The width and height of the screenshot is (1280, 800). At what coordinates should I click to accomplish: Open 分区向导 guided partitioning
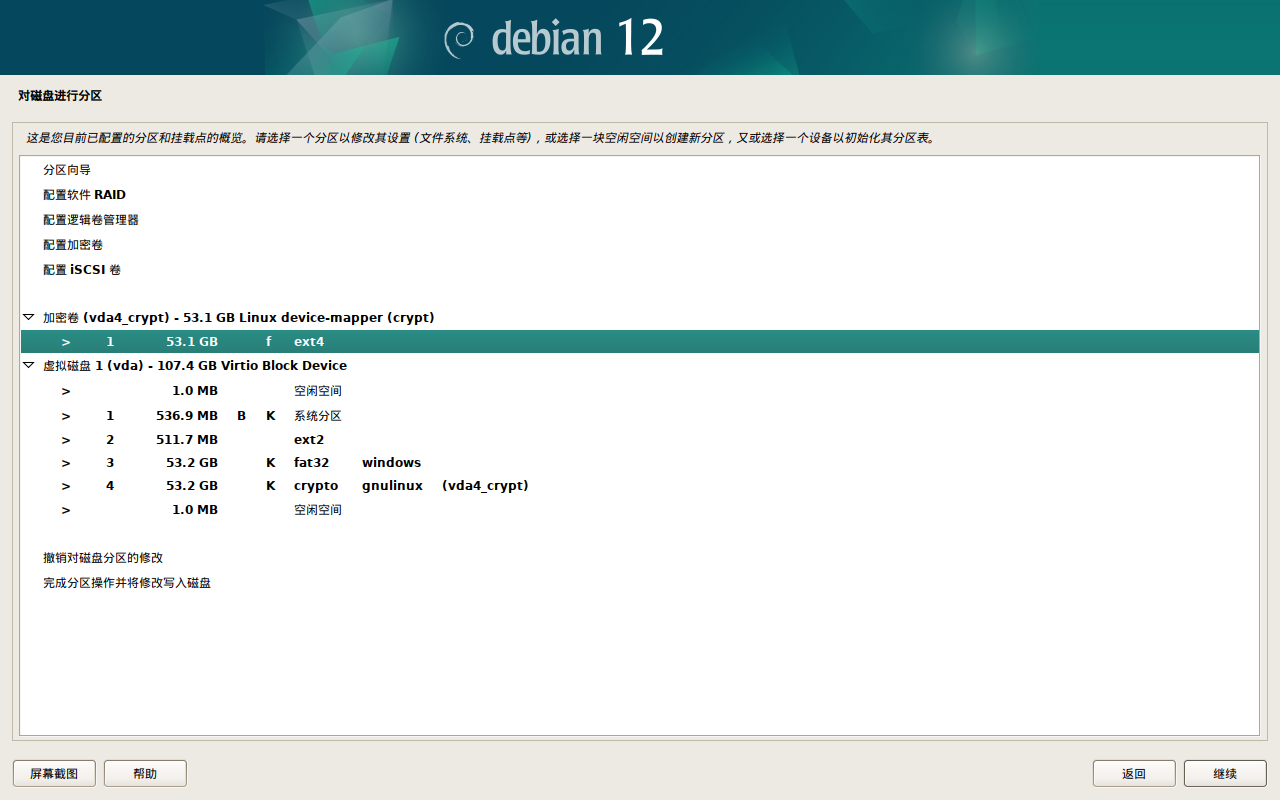639,170
